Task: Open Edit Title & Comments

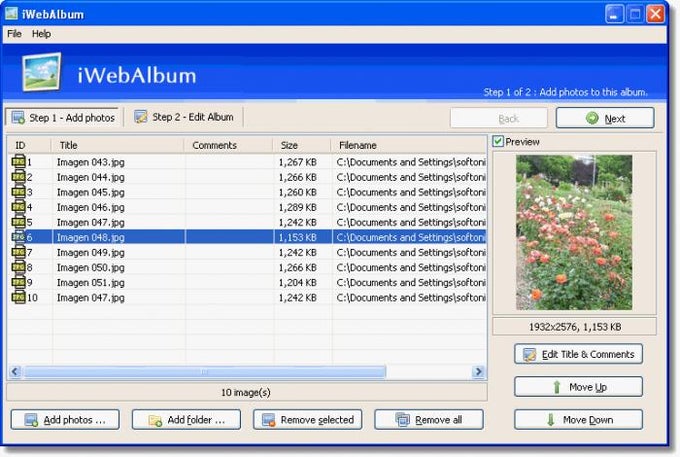Action: (578, 354)
